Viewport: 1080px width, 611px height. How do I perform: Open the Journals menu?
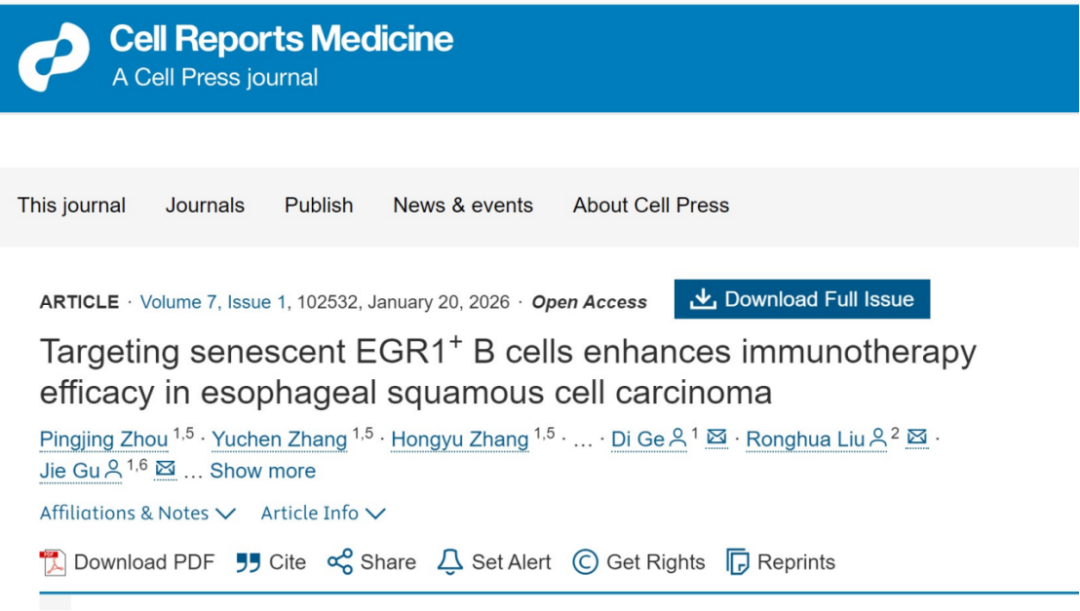tap(205, 205)
